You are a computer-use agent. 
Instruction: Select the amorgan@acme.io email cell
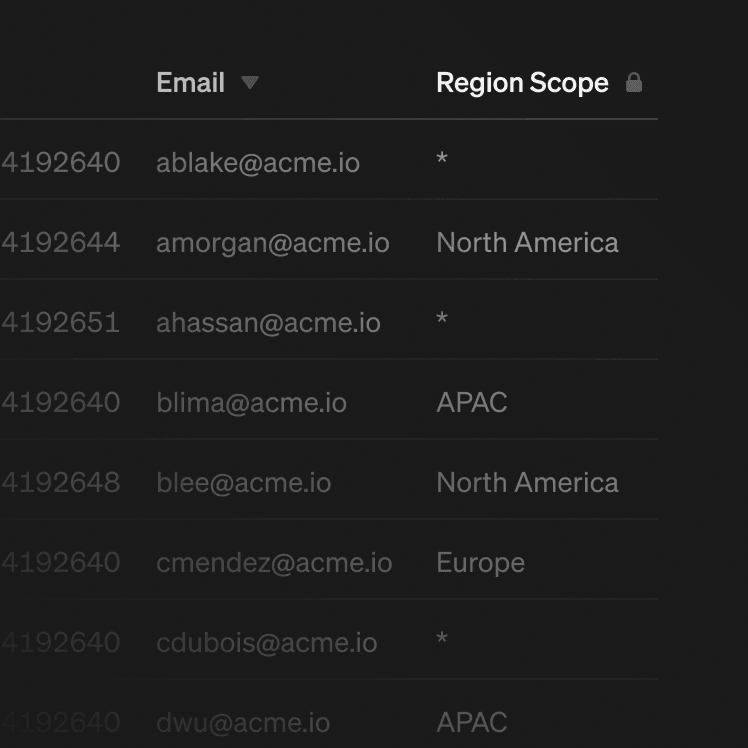pos(273,242)
